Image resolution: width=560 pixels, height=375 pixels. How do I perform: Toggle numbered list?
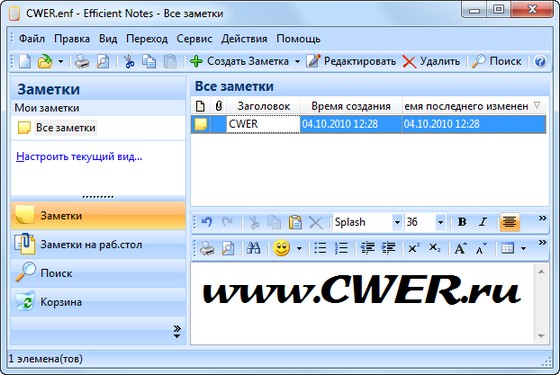[x=341, y=248]
